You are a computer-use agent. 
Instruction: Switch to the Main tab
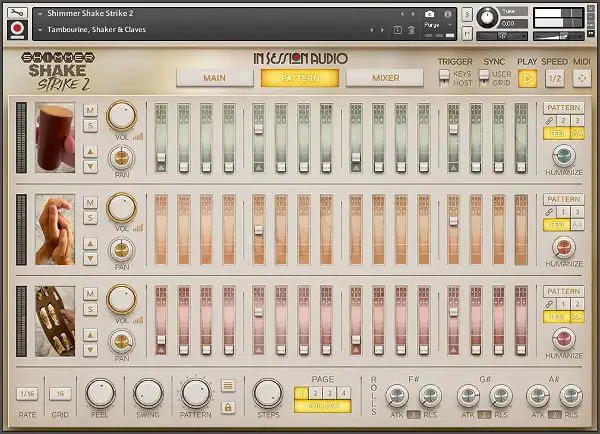(x=214, y=78)
